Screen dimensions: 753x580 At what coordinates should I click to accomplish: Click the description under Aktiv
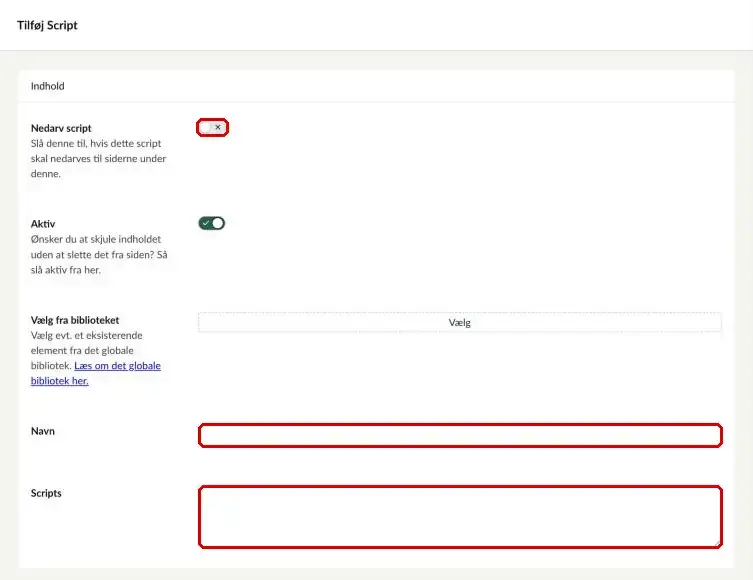coord(99,254)
